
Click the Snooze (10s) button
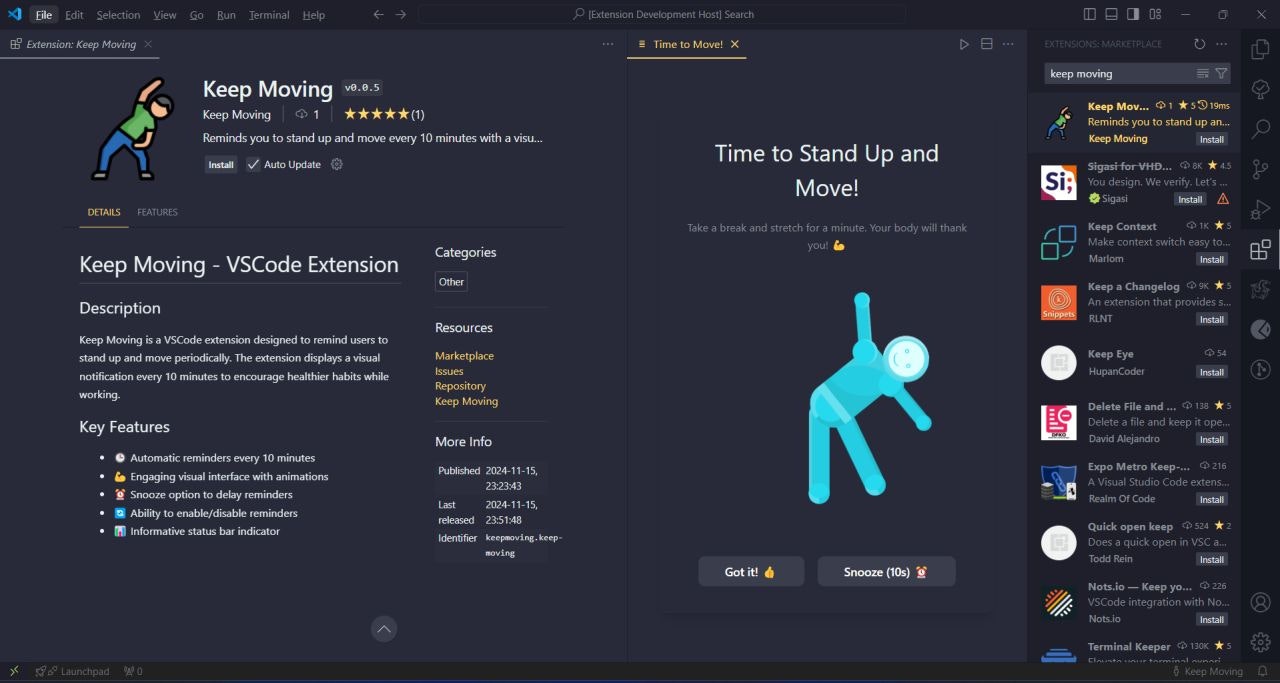tap(886, 572)
